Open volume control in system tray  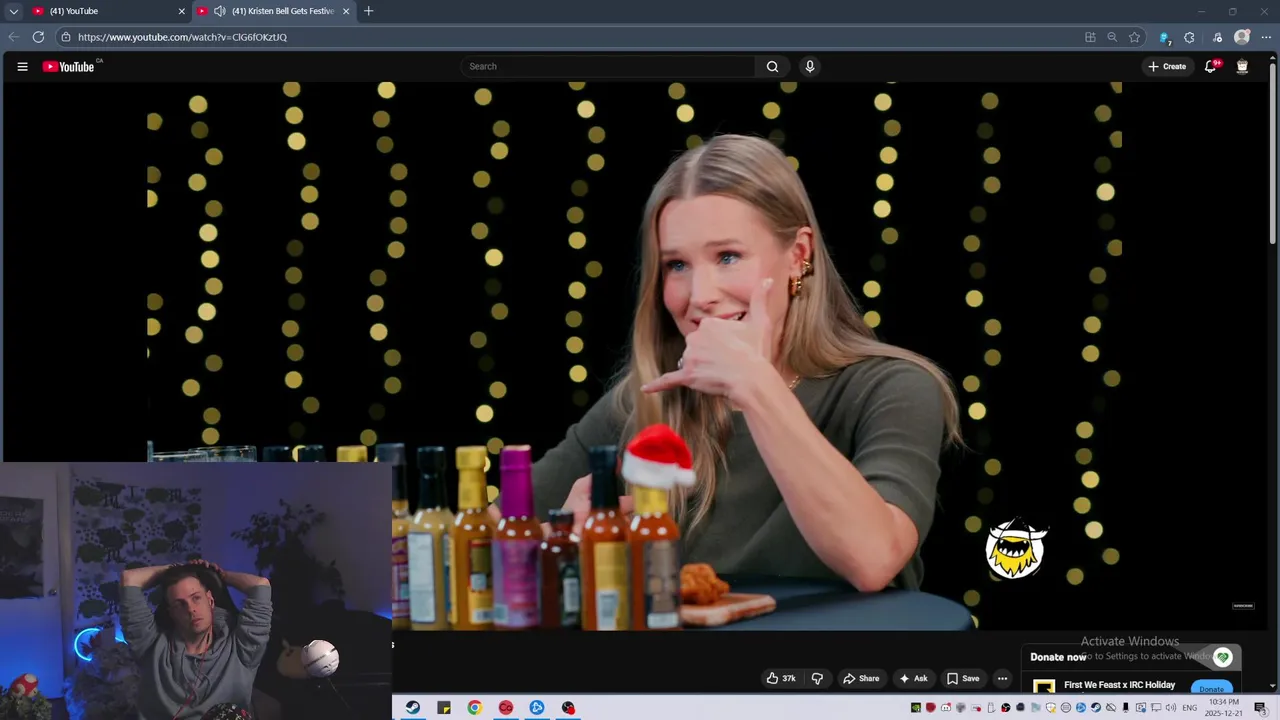(x=1170, y=708)
